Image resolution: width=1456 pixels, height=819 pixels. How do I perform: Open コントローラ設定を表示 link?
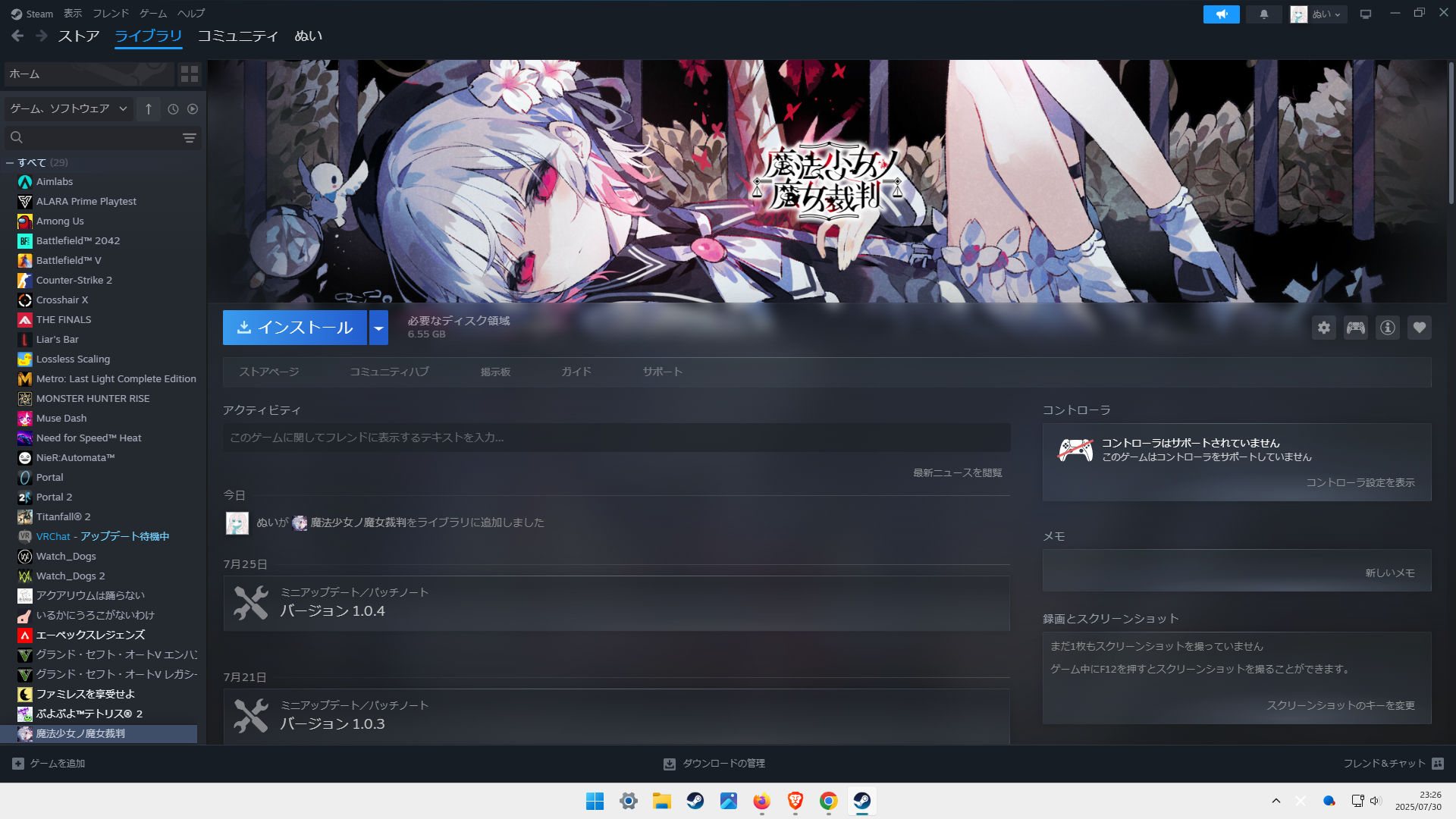(x=1360, y=482)
